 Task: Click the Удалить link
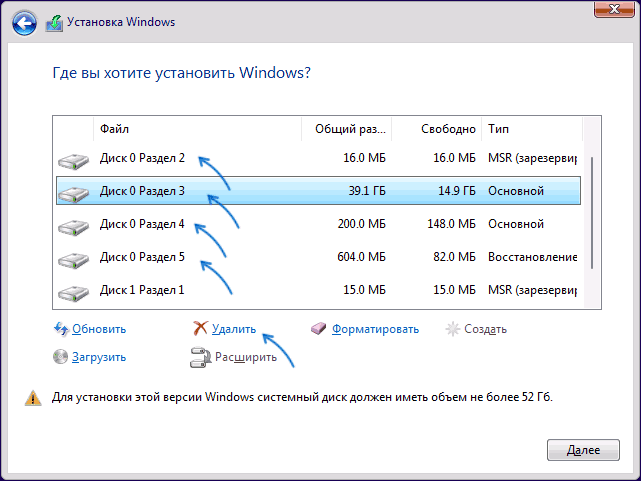point(234,329)
